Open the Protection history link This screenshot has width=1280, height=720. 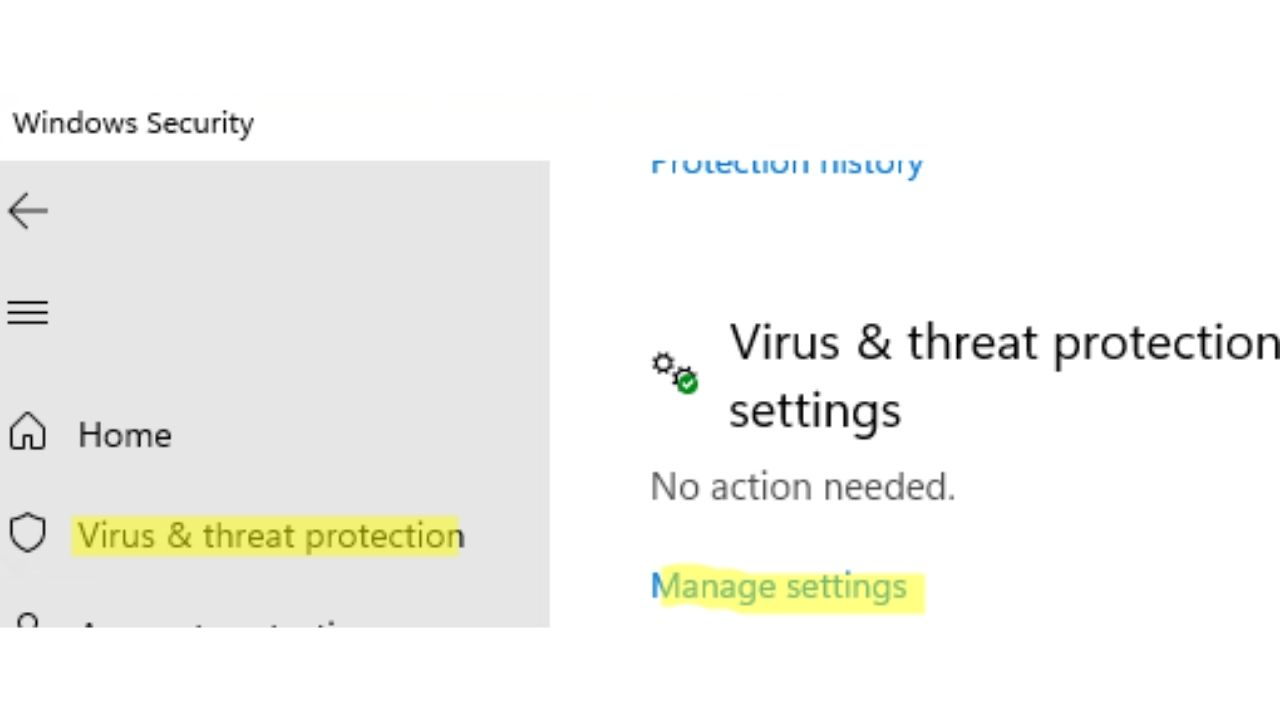coord(786,167)
